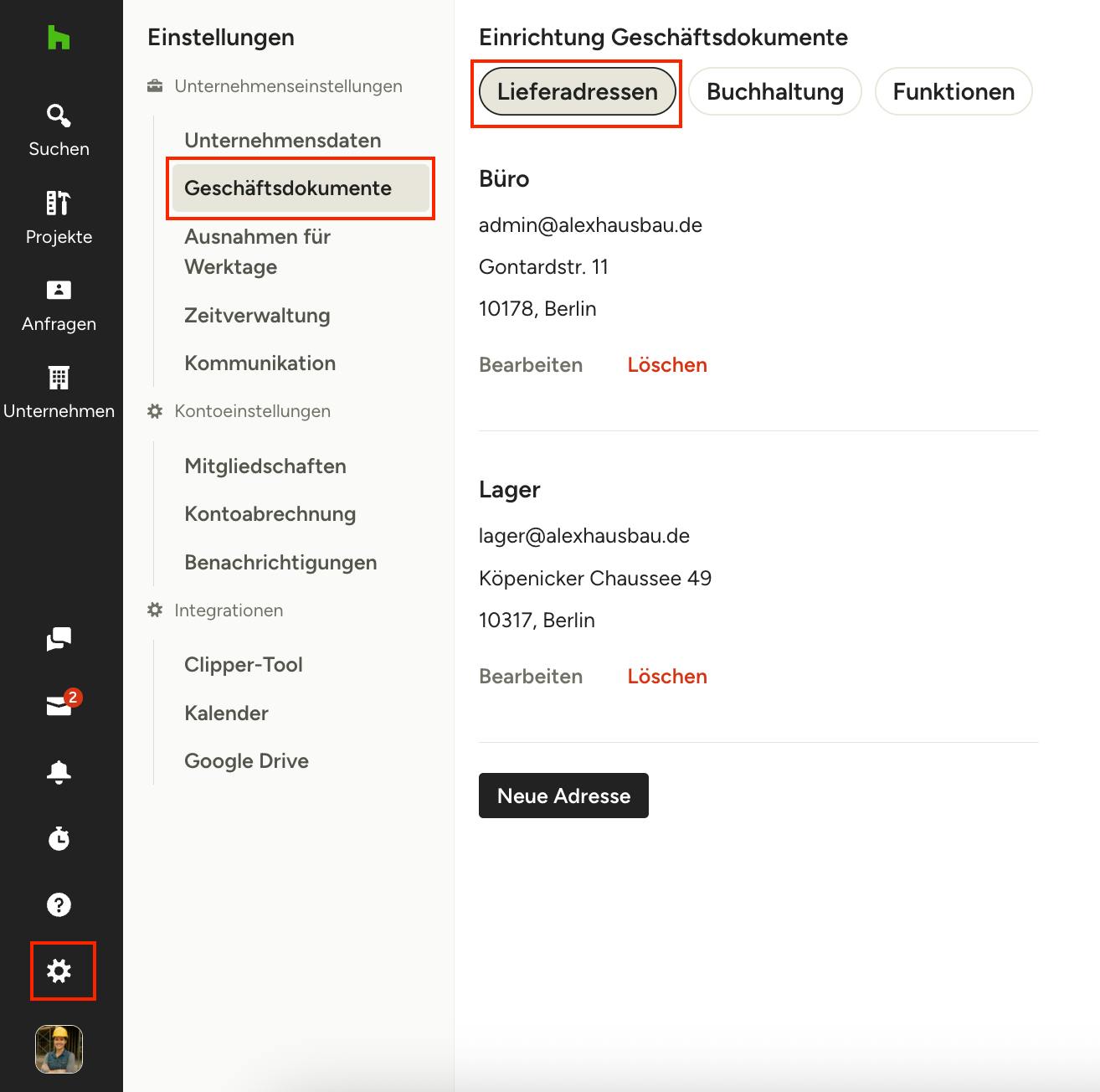Image resolution: width=1100 pixels, height=1092 pixels.
Task: Click the Einstellungen heading
Action: point(221,38)
